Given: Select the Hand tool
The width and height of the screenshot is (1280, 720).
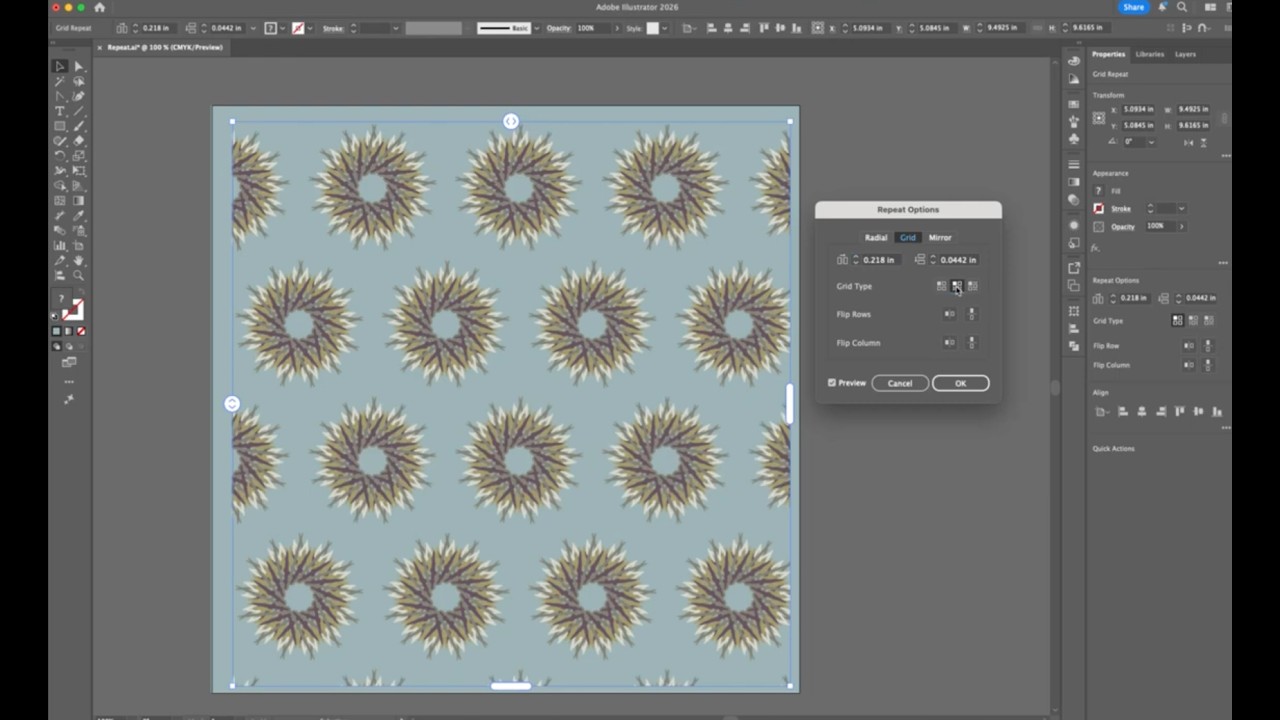Looking at the screenshot, I should [x=79, y=261].
